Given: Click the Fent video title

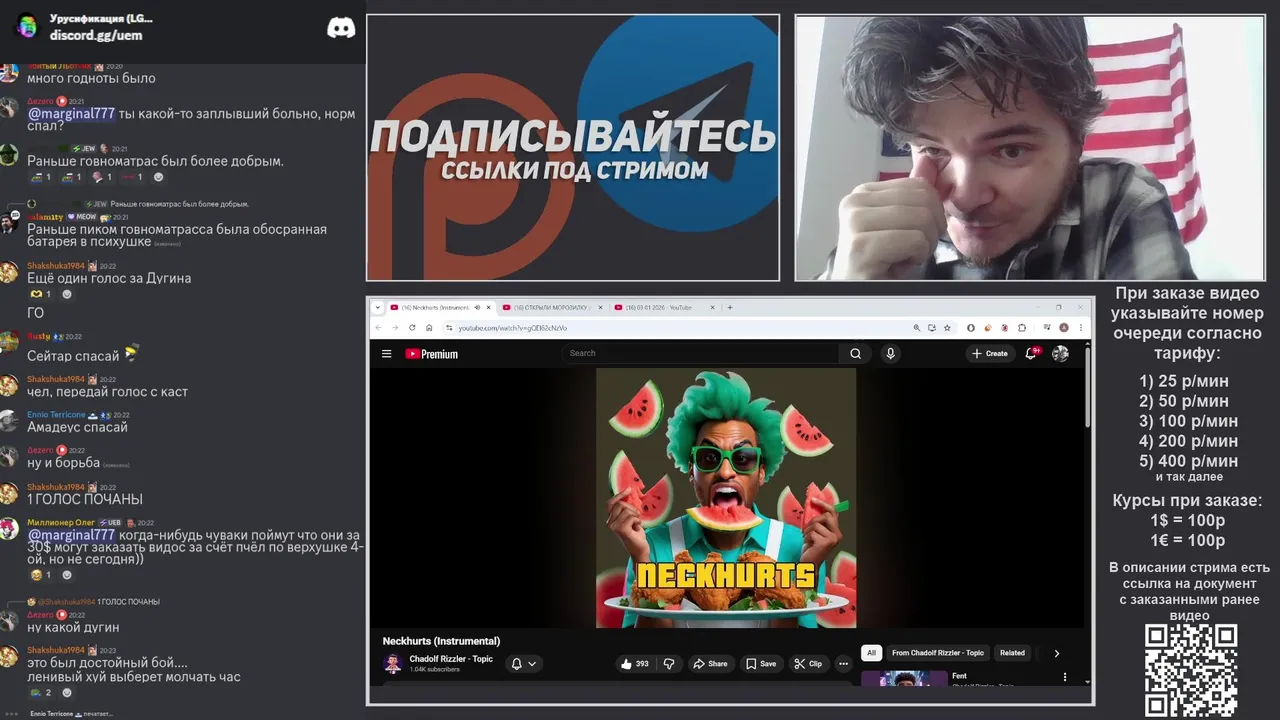Looking at the screenshot, I should coord(959,676).
